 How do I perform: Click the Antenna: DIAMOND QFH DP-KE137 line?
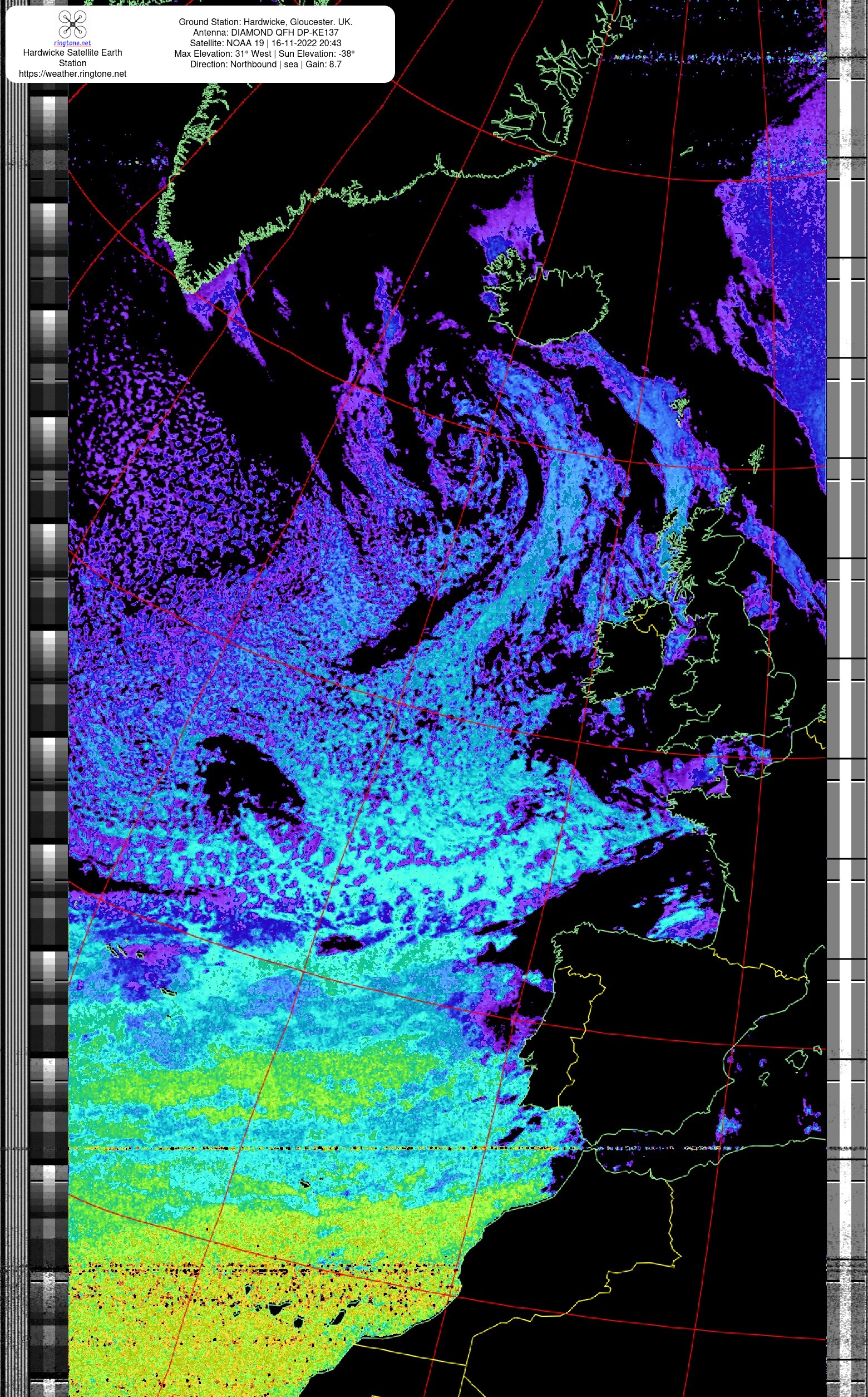(265, 32)
